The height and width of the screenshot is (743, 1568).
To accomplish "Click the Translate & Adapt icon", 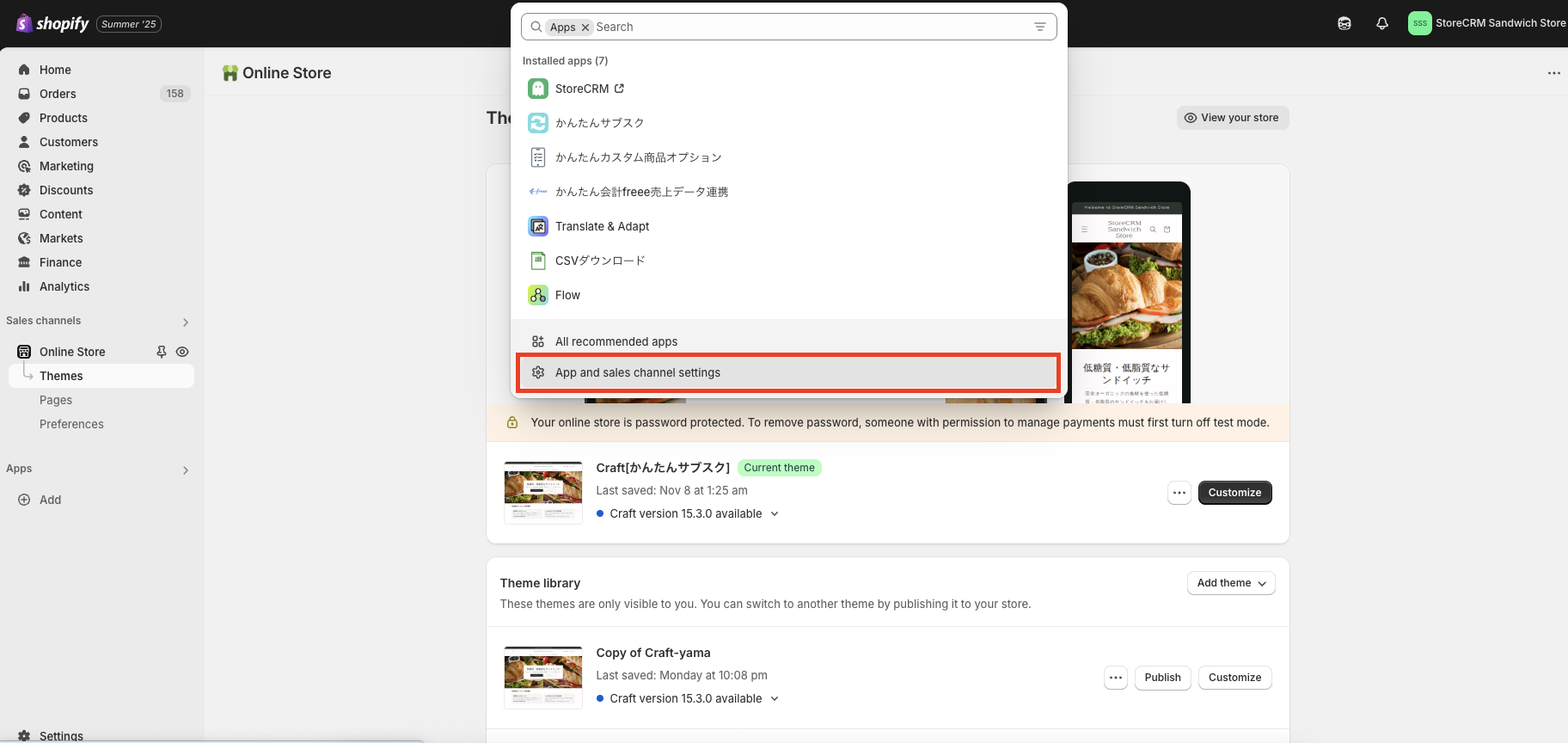I will coord(538,226).
